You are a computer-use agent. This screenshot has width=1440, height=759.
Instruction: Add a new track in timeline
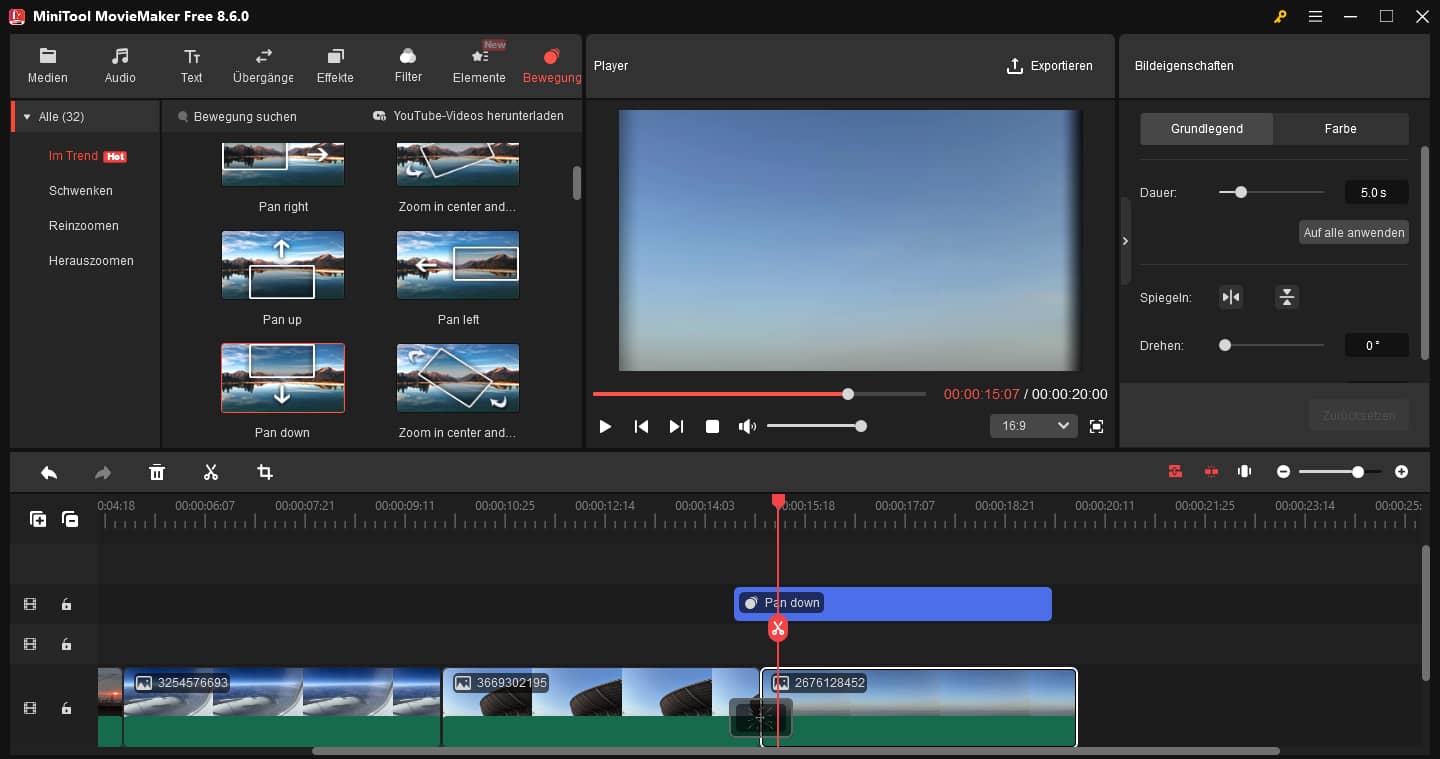point(38,519)
